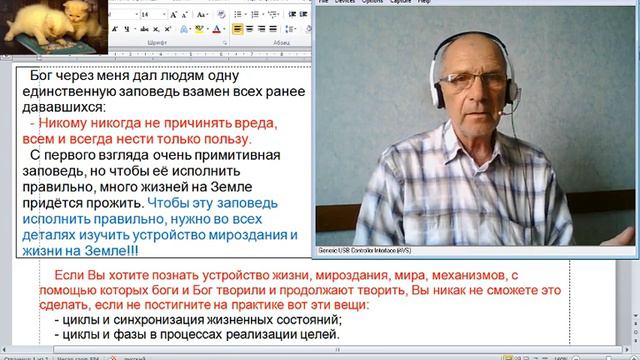This screenshot has width=640, height=360.
Task: Open the bullet library dropdown arrow
Action: click(246, 15)
